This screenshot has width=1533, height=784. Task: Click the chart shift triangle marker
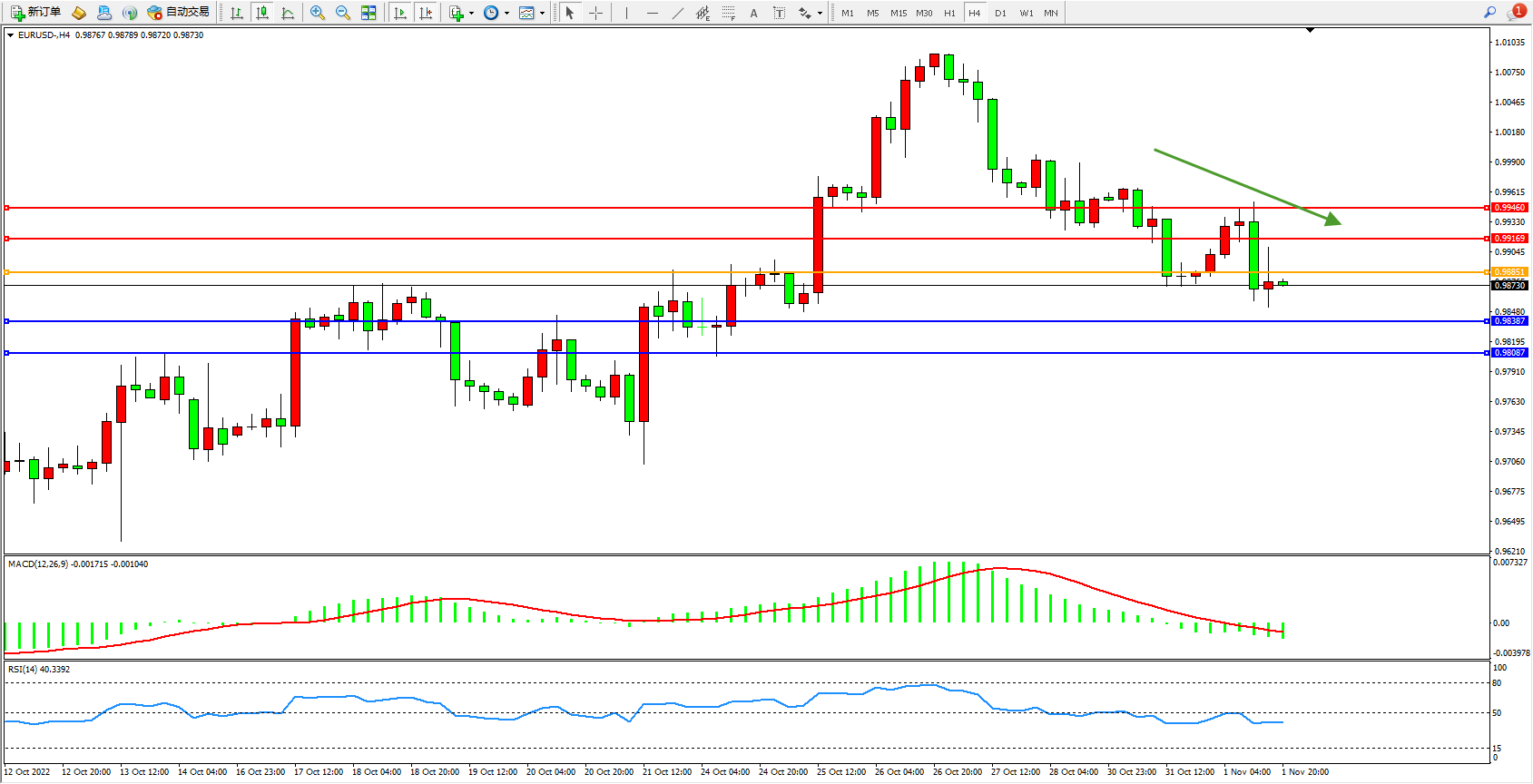point(1310,30)
